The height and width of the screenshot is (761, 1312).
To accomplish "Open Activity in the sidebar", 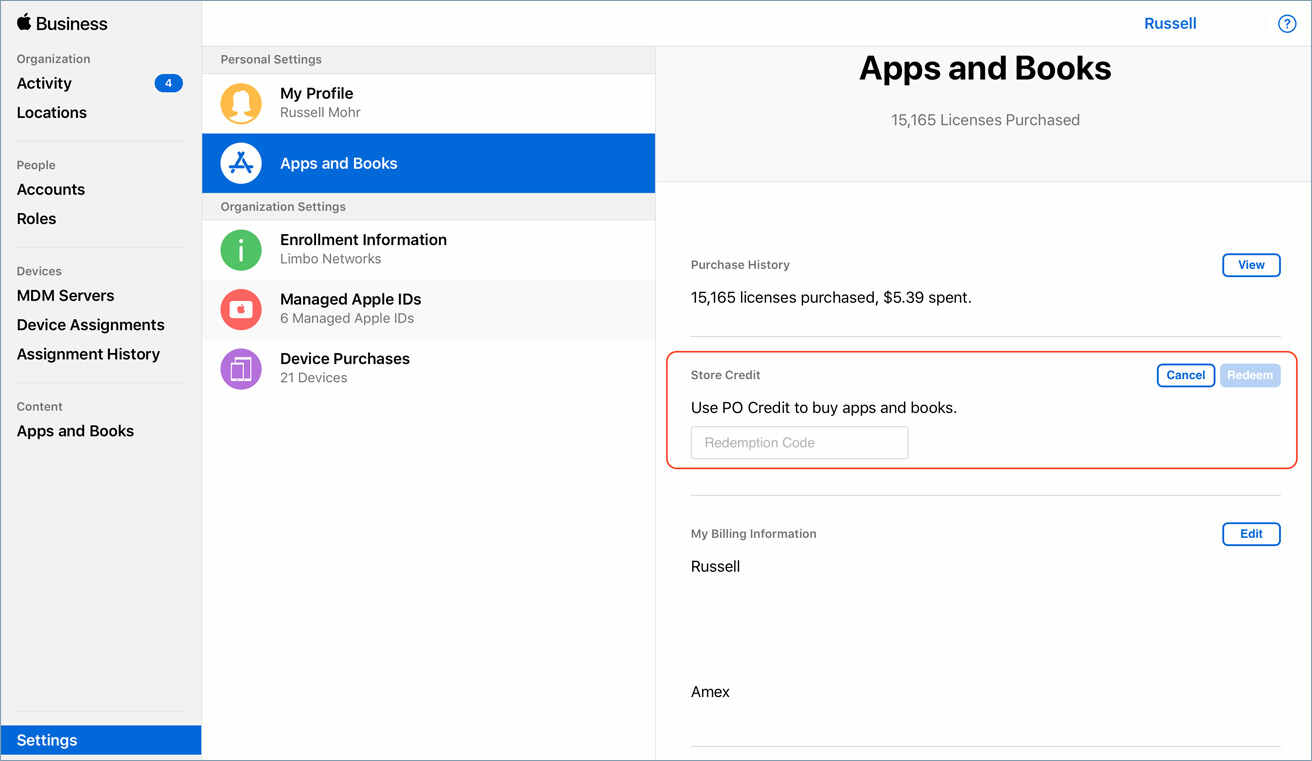I will pyautogui.click(x=44, y=83).
